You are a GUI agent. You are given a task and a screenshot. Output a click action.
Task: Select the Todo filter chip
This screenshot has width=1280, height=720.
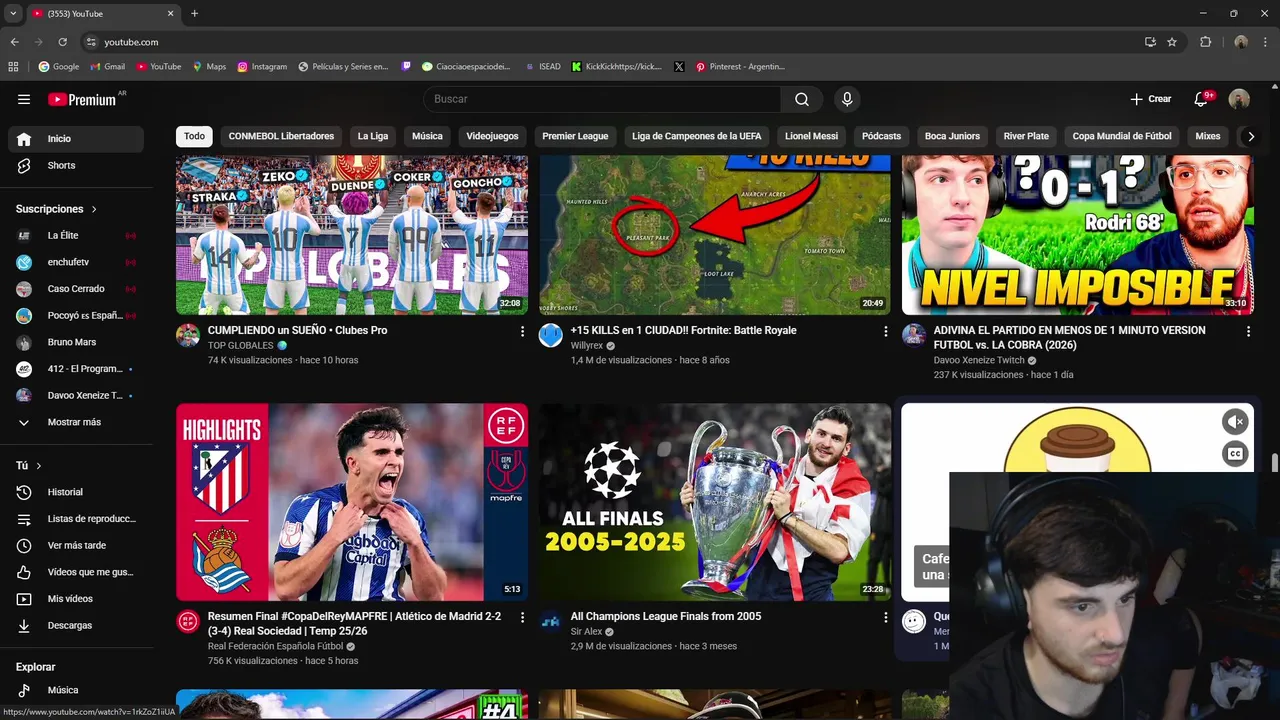click(194, 136)
